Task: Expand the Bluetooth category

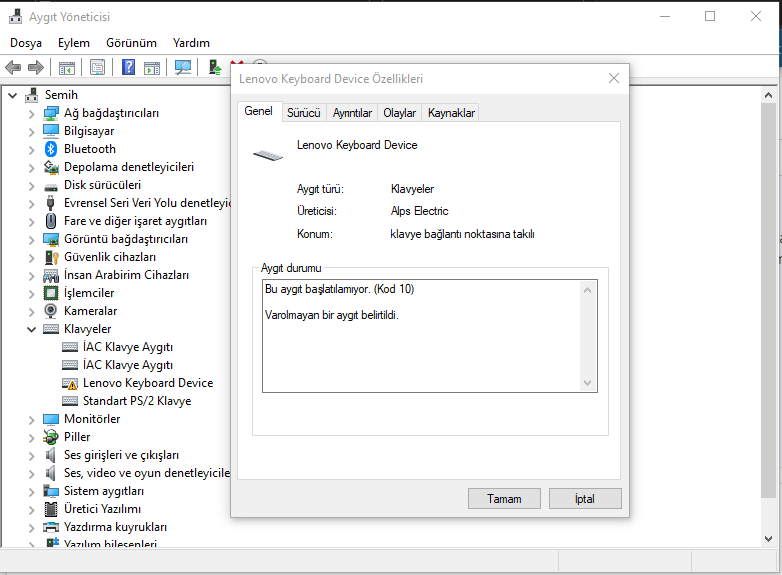Action: (x=31, y=150)
